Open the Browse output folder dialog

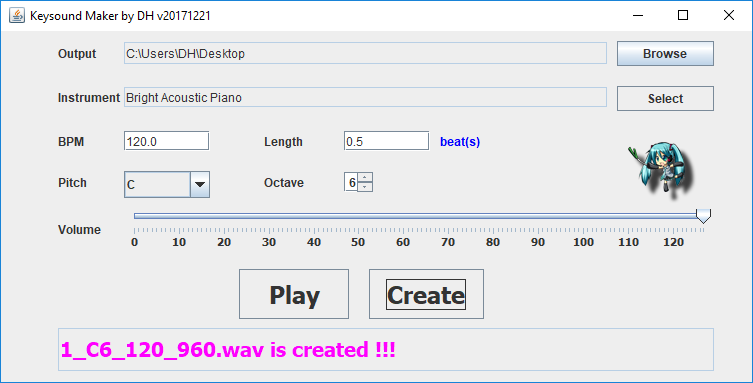665,53
